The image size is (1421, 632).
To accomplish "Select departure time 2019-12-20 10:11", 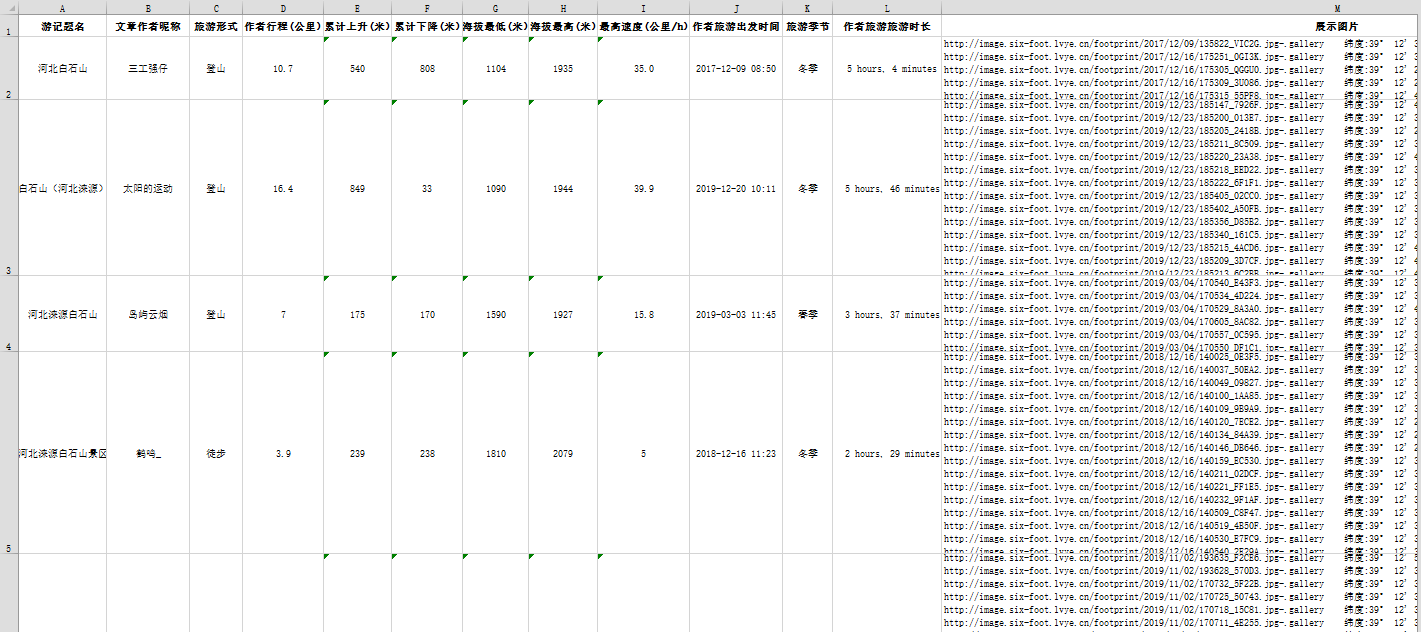I will click(736, 188).
